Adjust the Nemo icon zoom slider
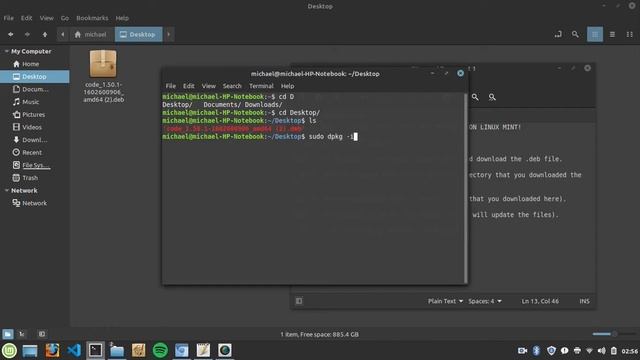 [613, 334]
